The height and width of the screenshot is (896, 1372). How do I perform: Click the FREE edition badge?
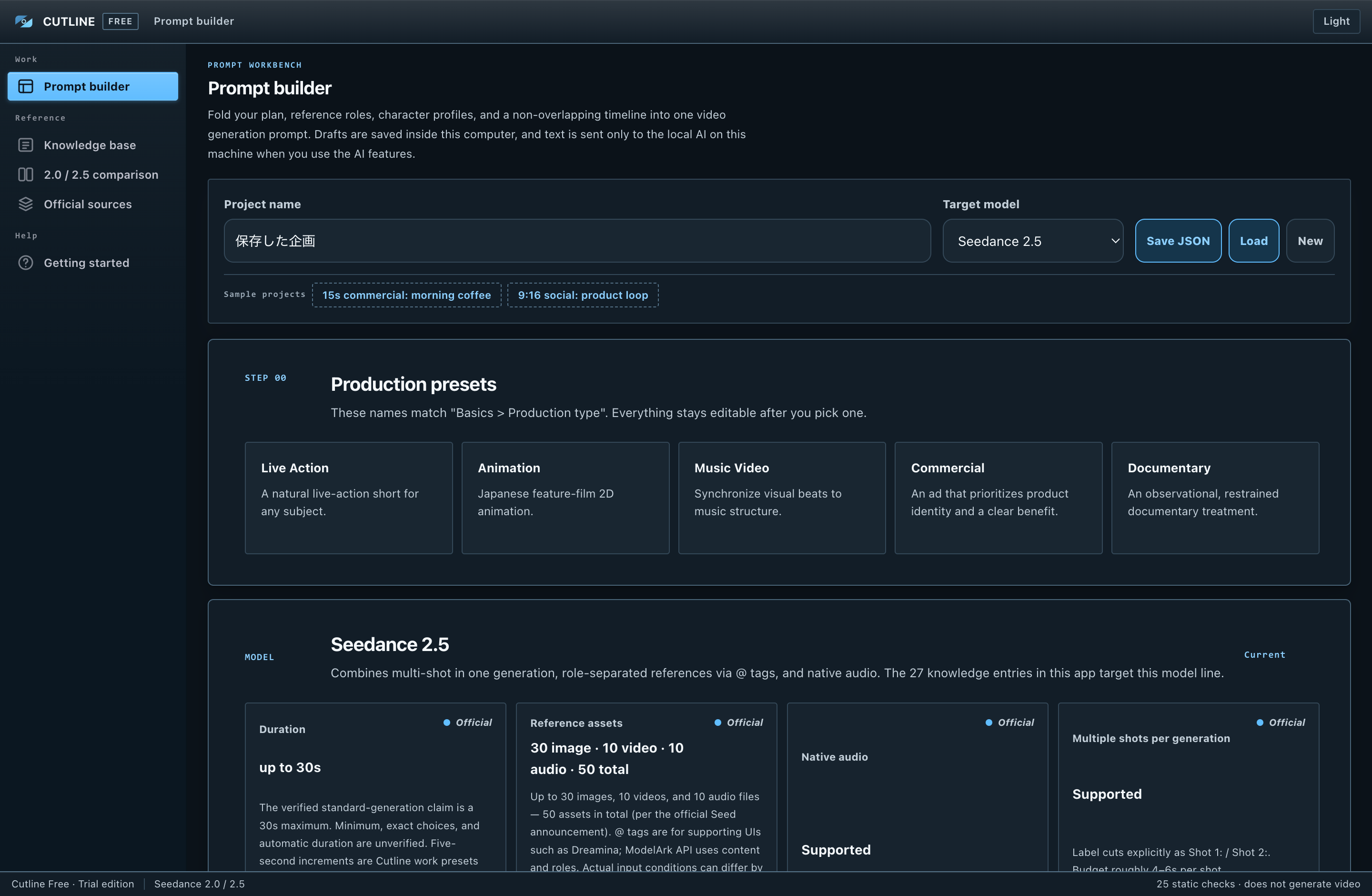click(x=120, y=21)
